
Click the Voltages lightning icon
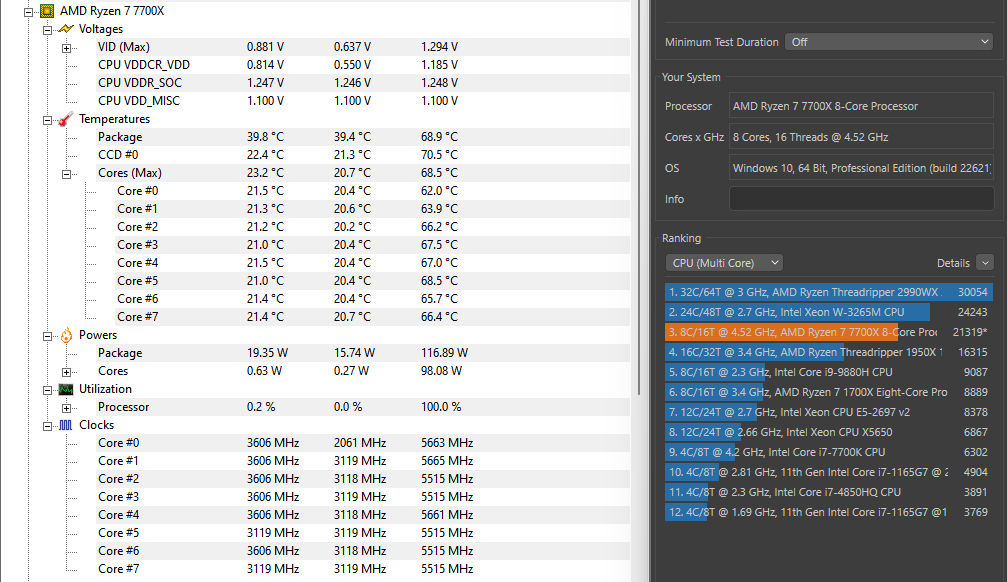66,29
